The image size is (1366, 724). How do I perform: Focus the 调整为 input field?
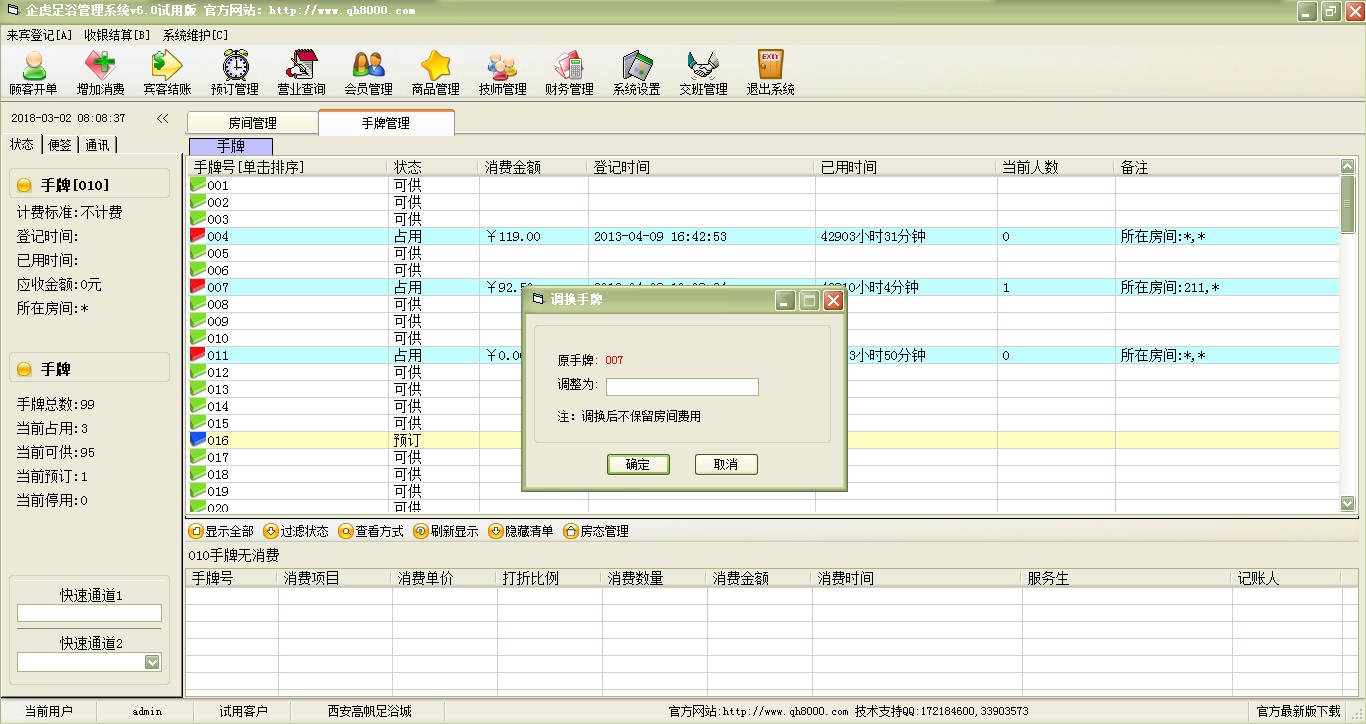[x=682, y=387]
